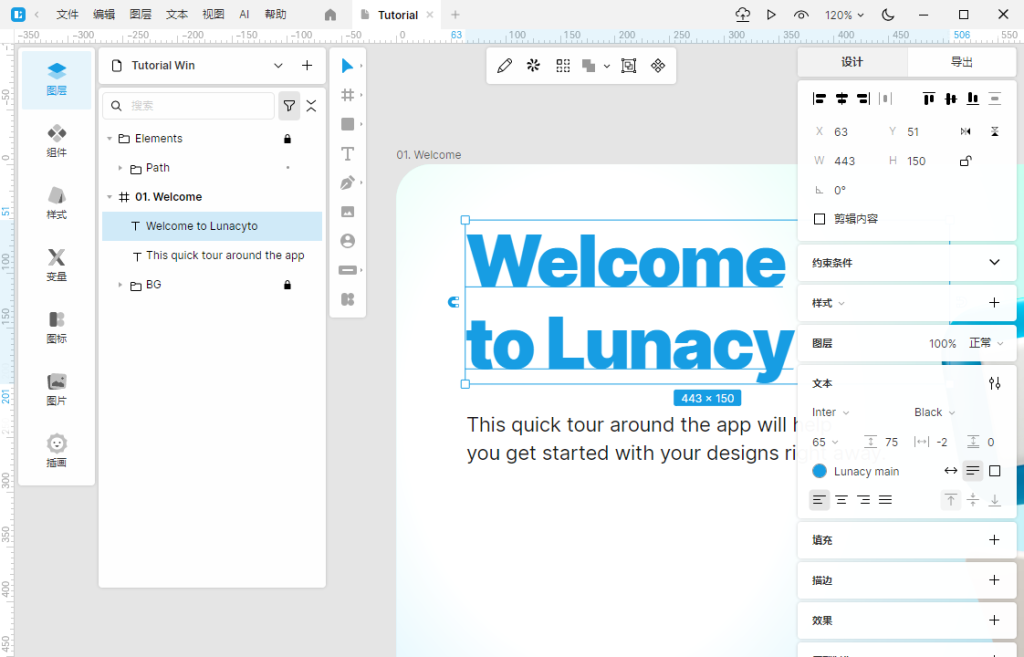1024x657 pixels.
Task: Toggle the 剪辑内容 checkbox
Action: (x=820, y=219)
